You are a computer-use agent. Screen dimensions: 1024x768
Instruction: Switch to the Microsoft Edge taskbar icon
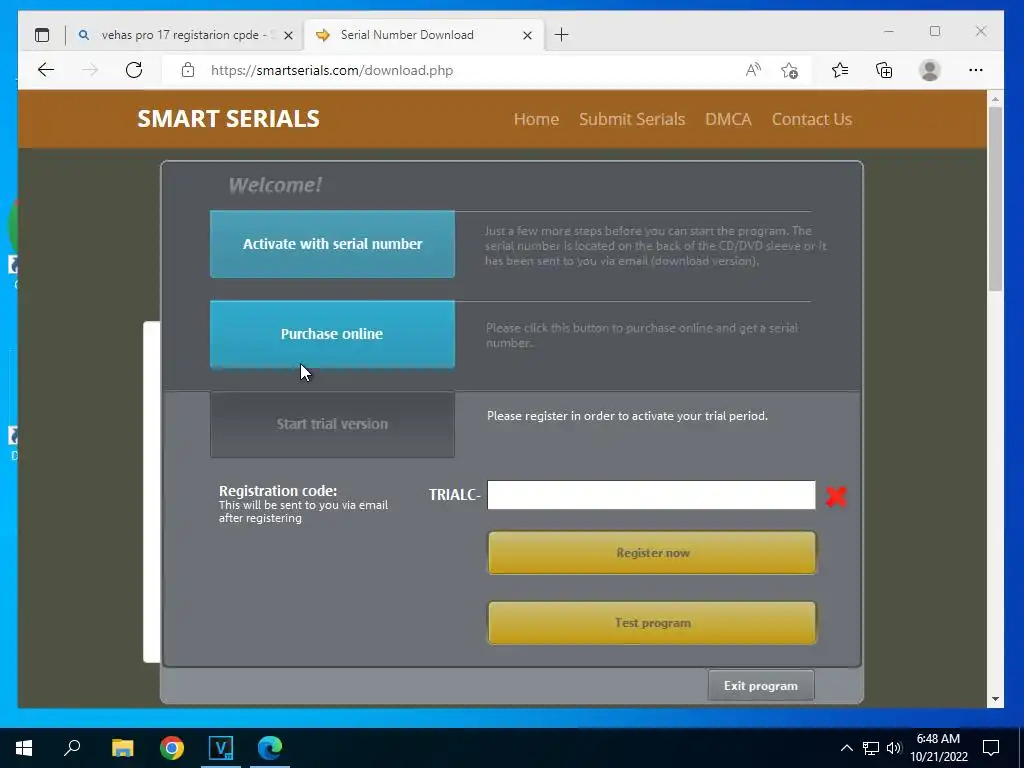[x=270, y=748]
